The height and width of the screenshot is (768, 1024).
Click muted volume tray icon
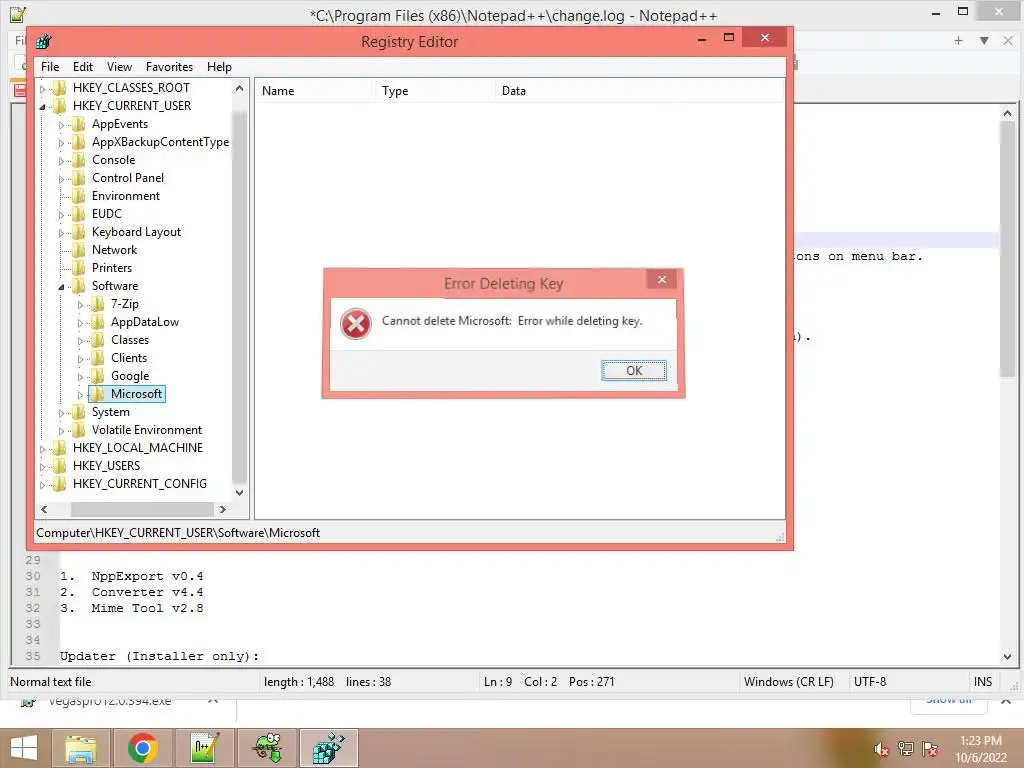882,749
